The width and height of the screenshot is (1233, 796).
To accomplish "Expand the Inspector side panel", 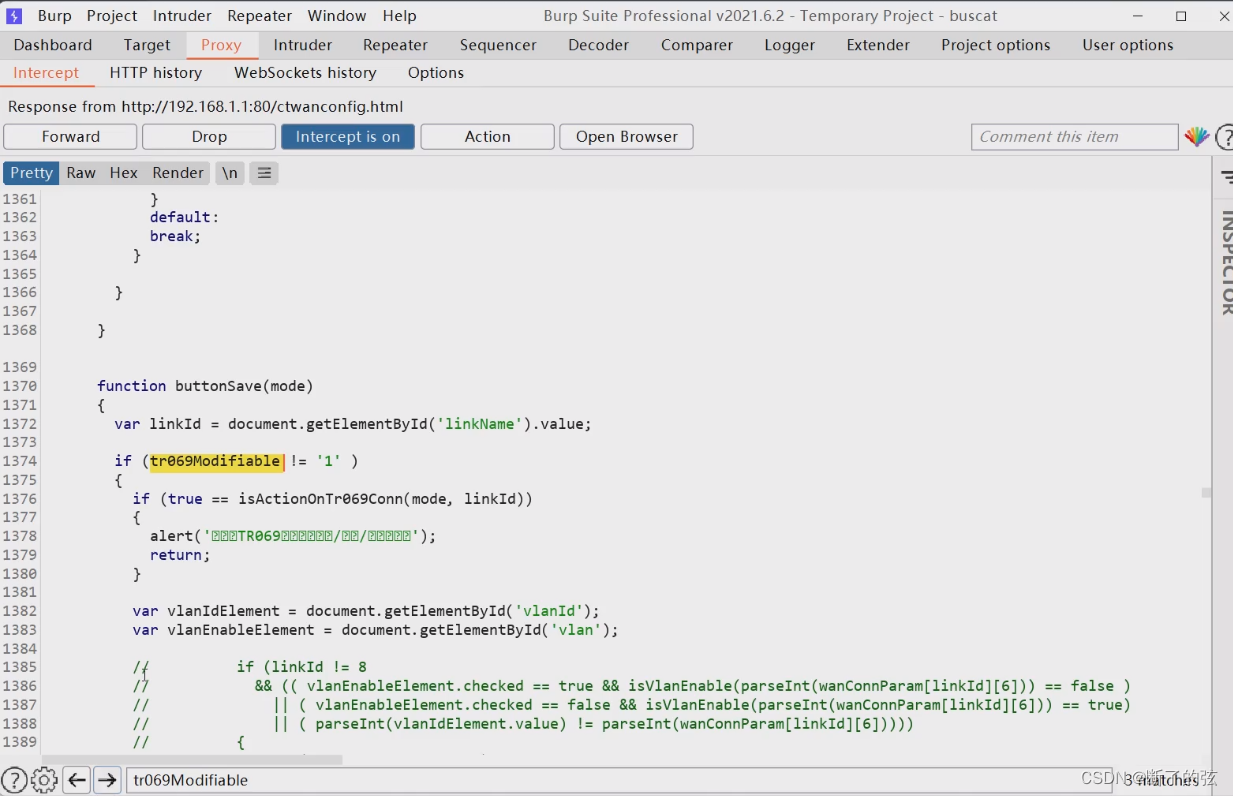I will (1226, 262).
